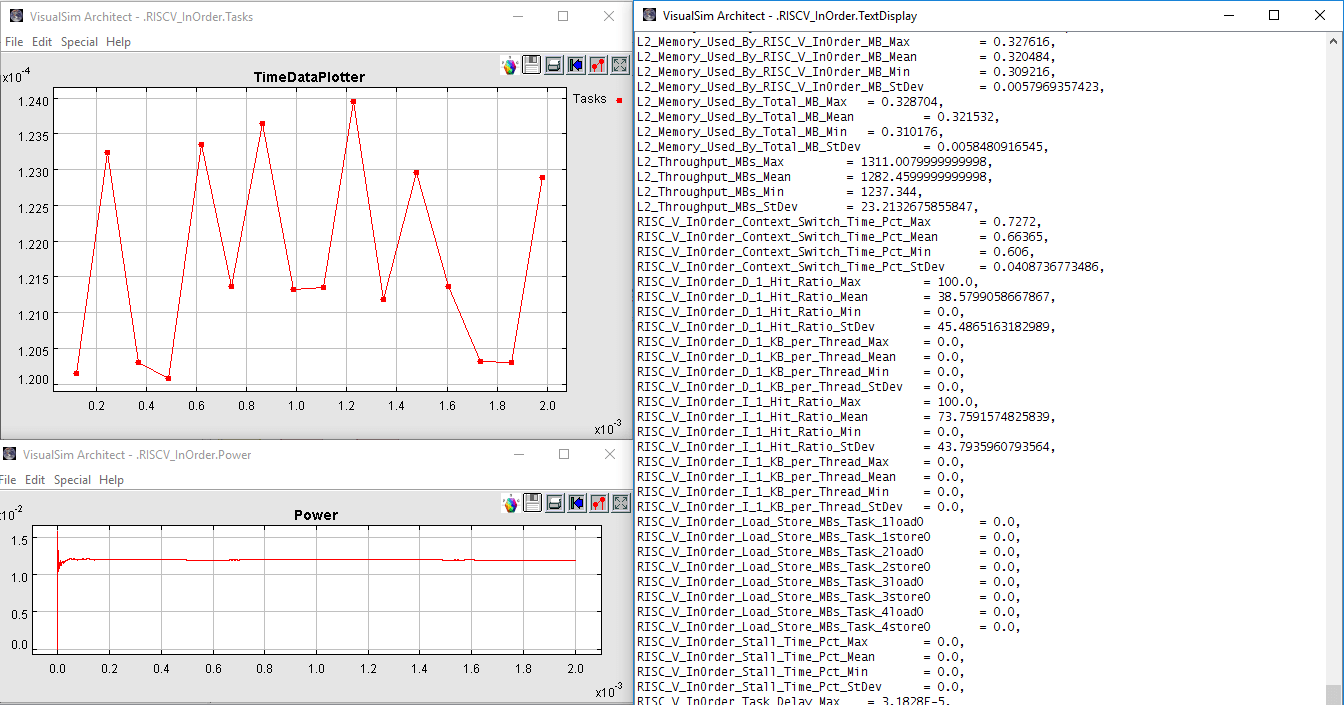1344x705 pixels.
Task: Open plot format settings in the Power window
Action: tap(598, 502)
